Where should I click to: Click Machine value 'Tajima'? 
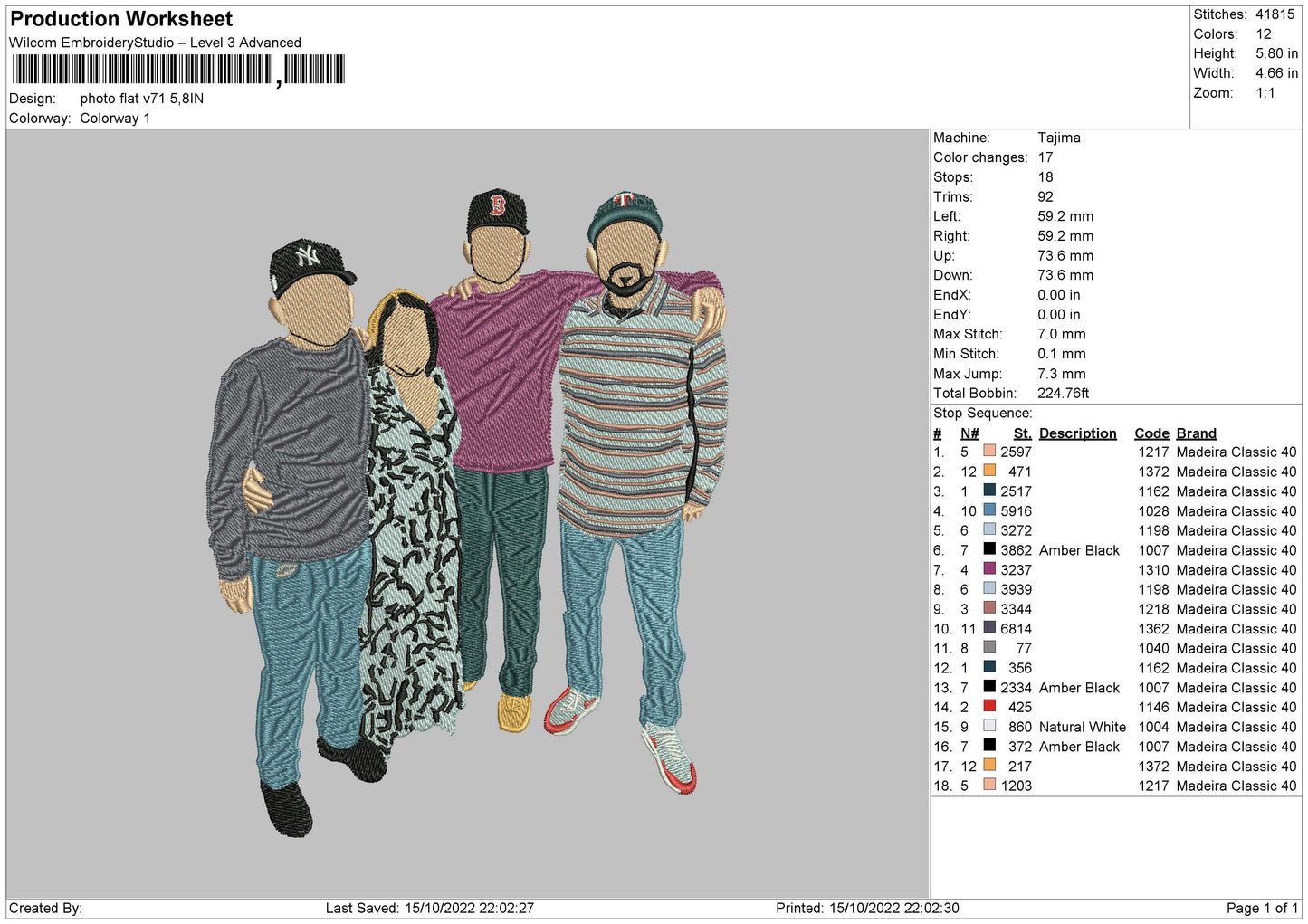coord(1059,138)
